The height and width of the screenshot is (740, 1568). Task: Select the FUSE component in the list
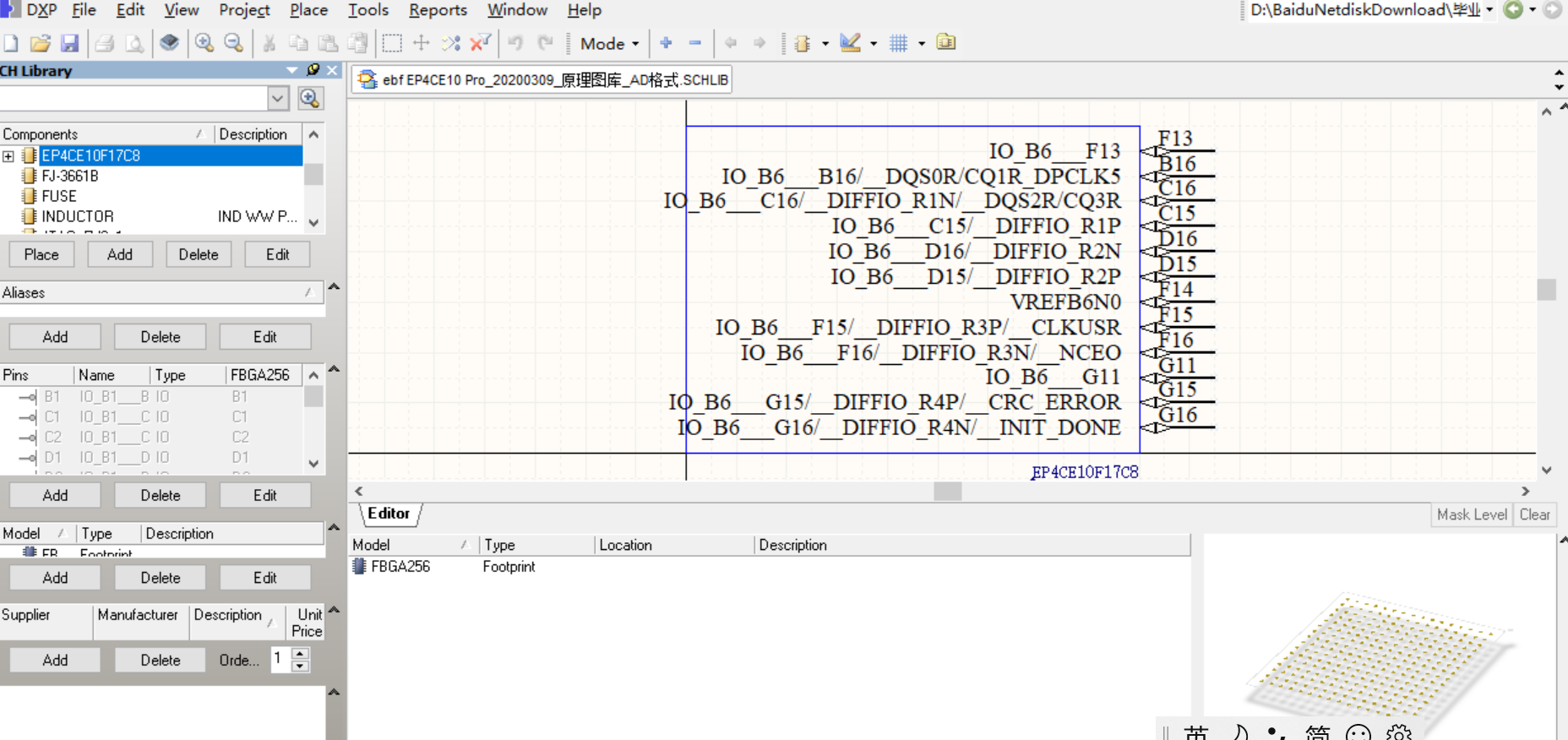pos(152,196)
